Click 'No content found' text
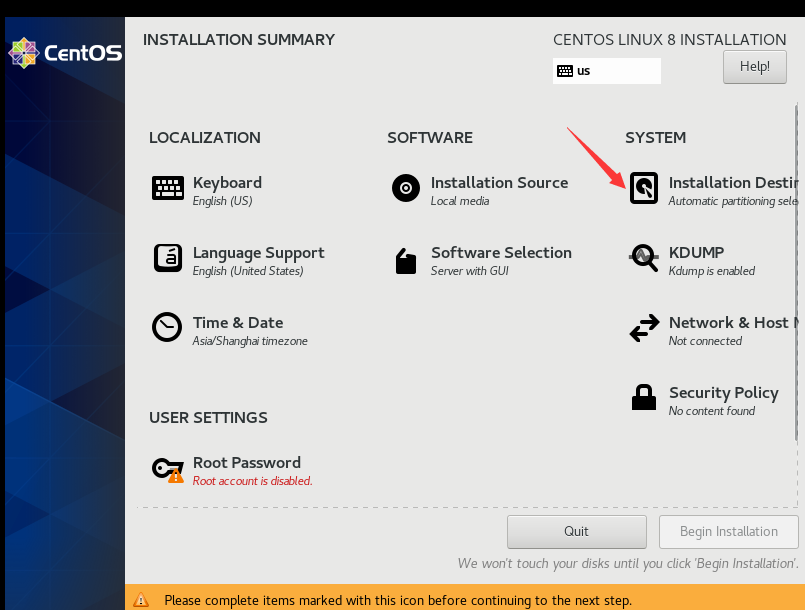The image size is (805, 610). [x=712, y=411]
